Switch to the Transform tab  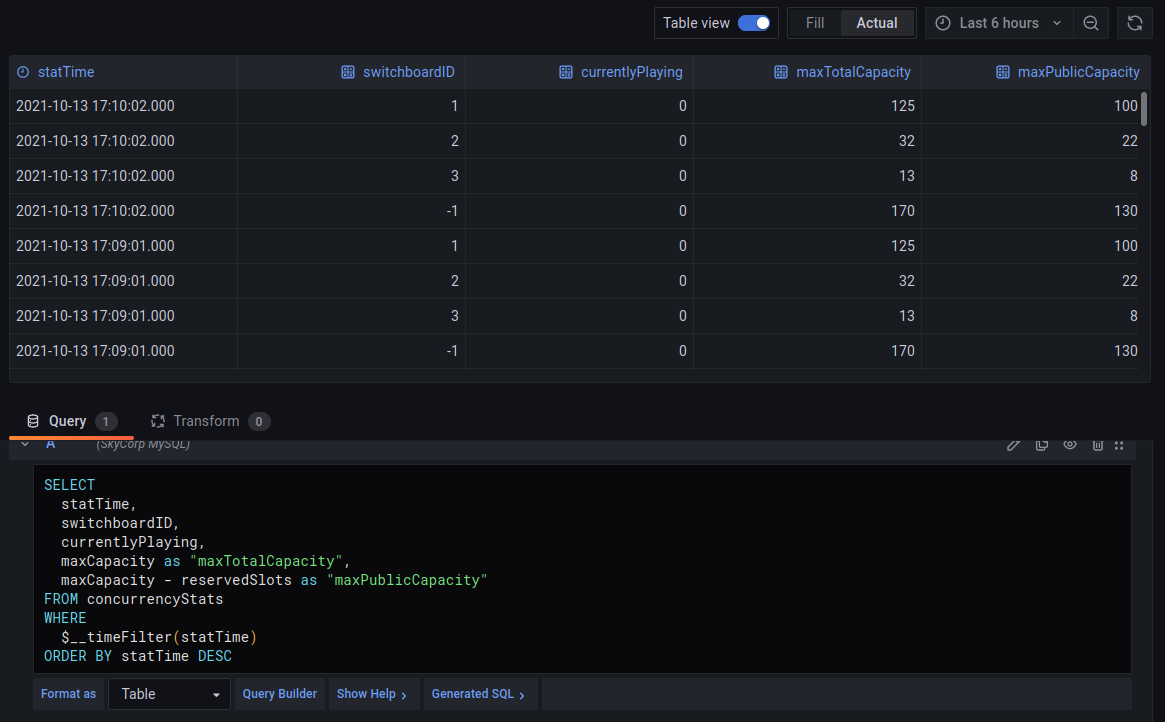click(210, 421)
